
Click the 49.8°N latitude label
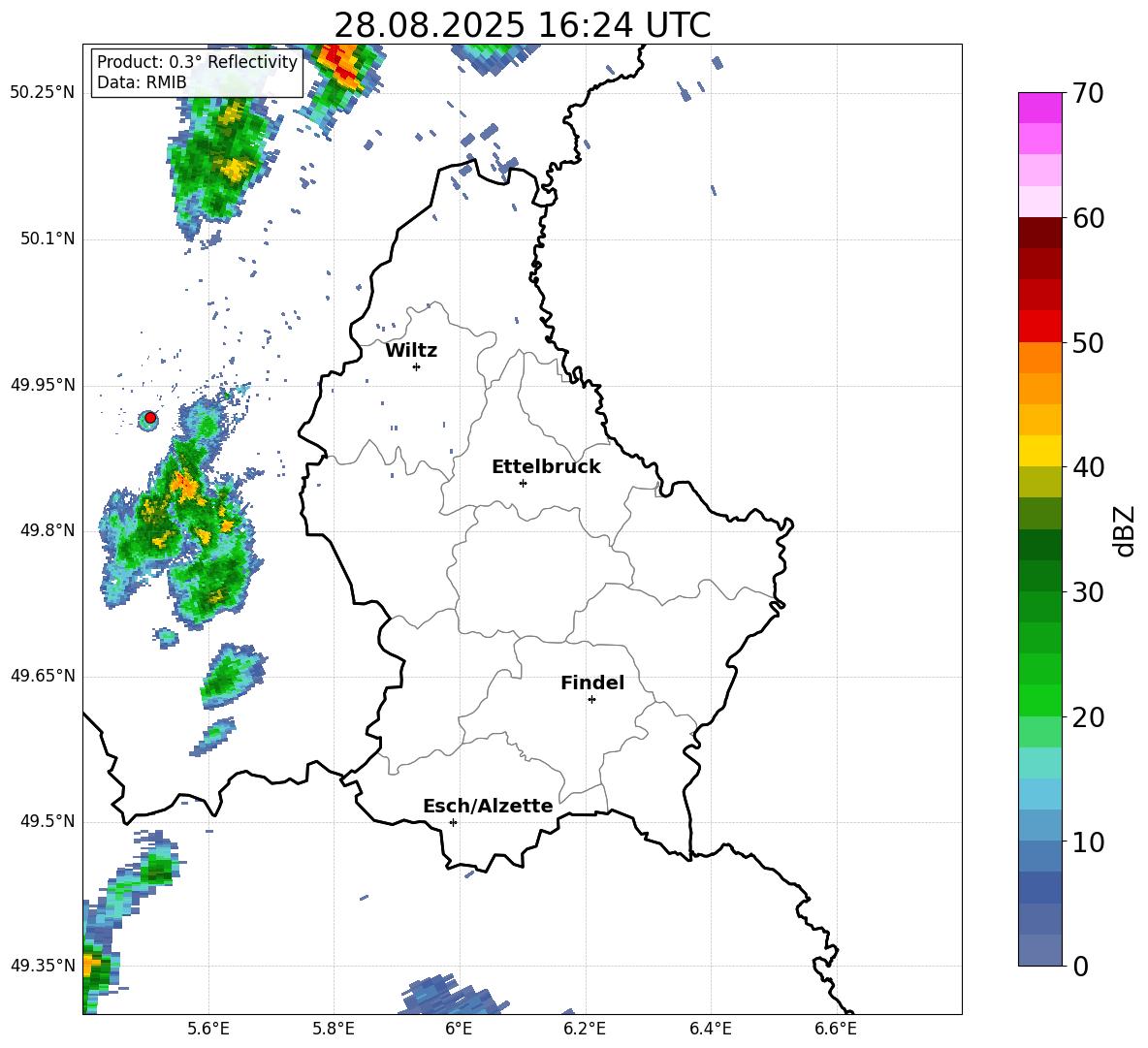[48, 530]
